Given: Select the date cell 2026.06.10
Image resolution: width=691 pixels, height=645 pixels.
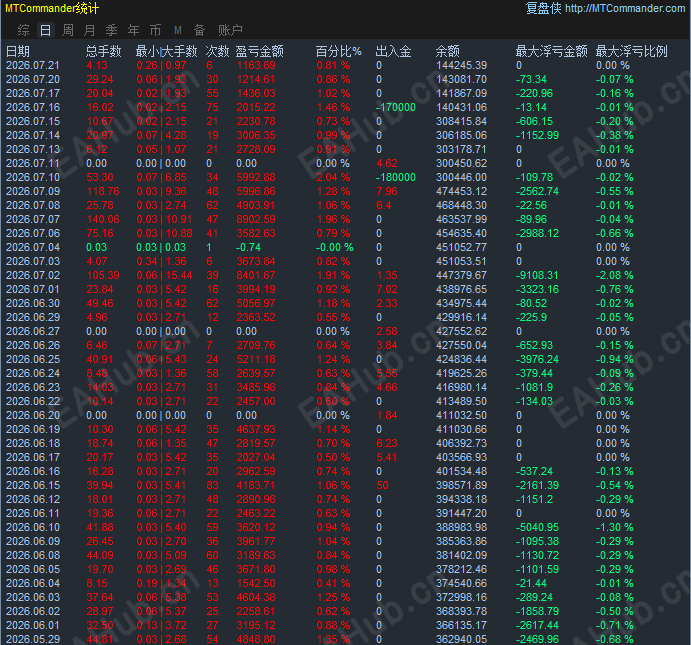Looking at the screenshot, I should (33, 527).
